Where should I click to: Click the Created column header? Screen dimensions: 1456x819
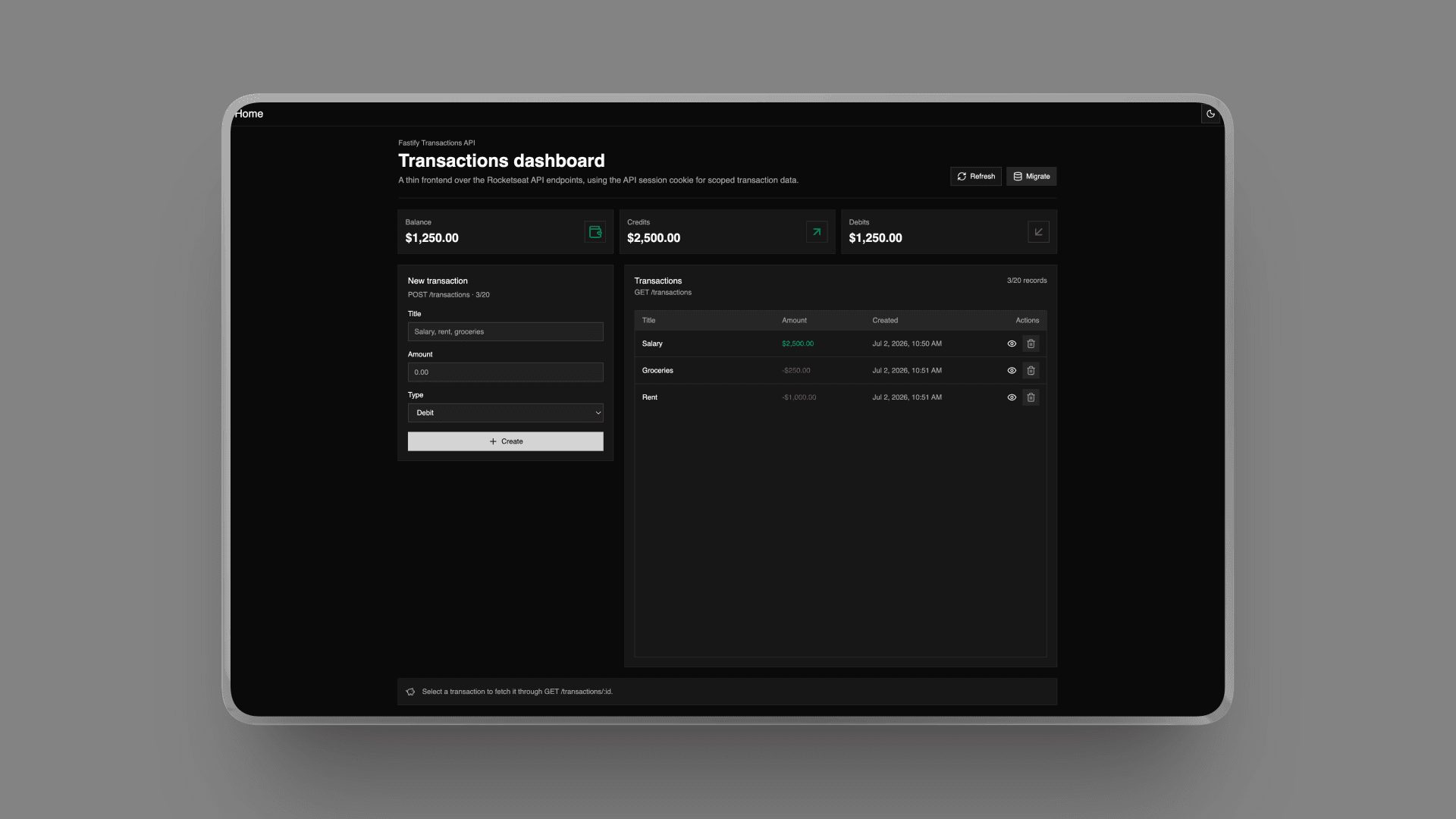pos(885,320)
